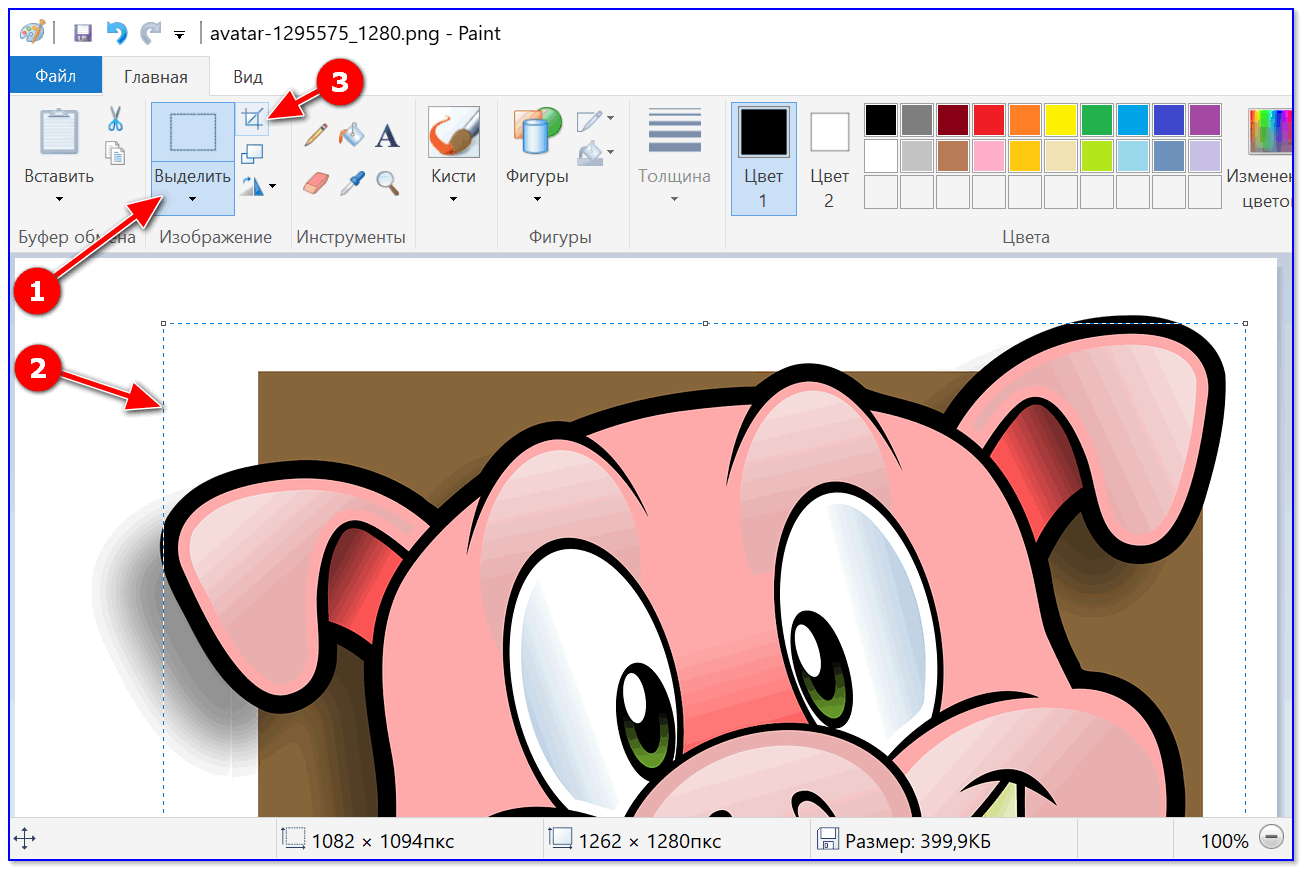Pick the Eraser tool
The image size is (1302, 869).
click(x=316, y=183)
